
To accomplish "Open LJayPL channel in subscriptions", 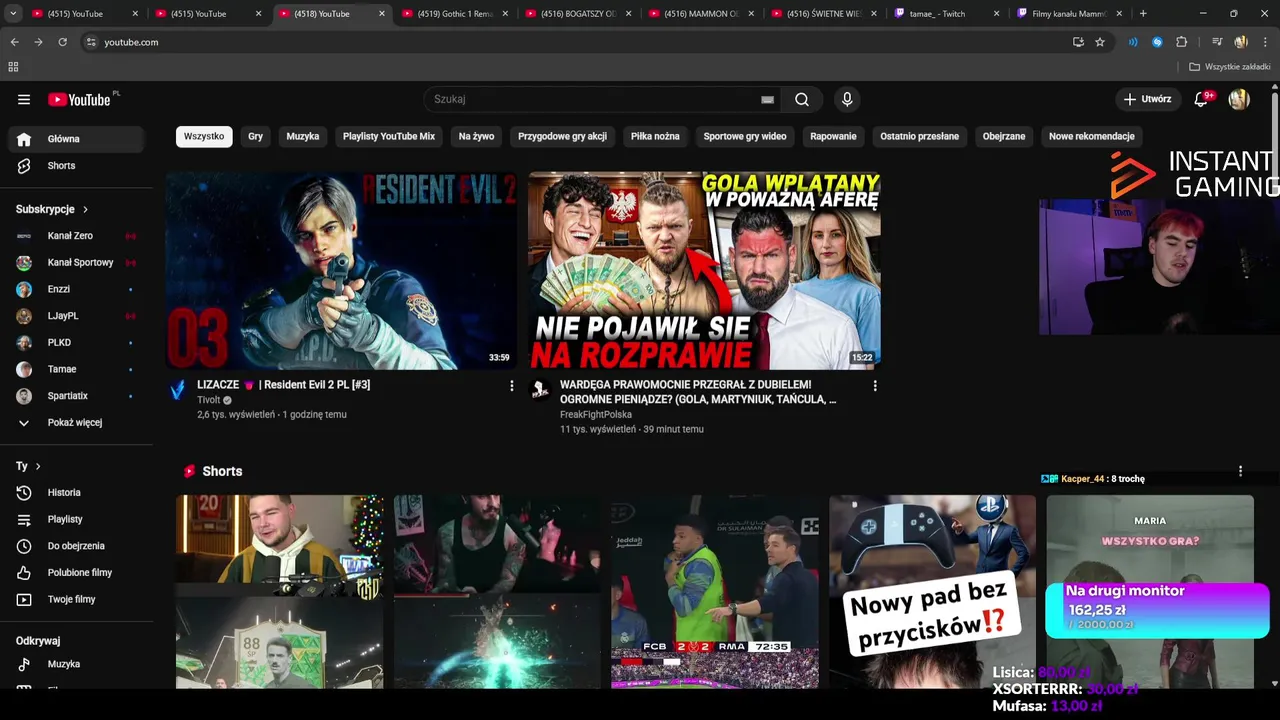I will (x=76, y=316).
